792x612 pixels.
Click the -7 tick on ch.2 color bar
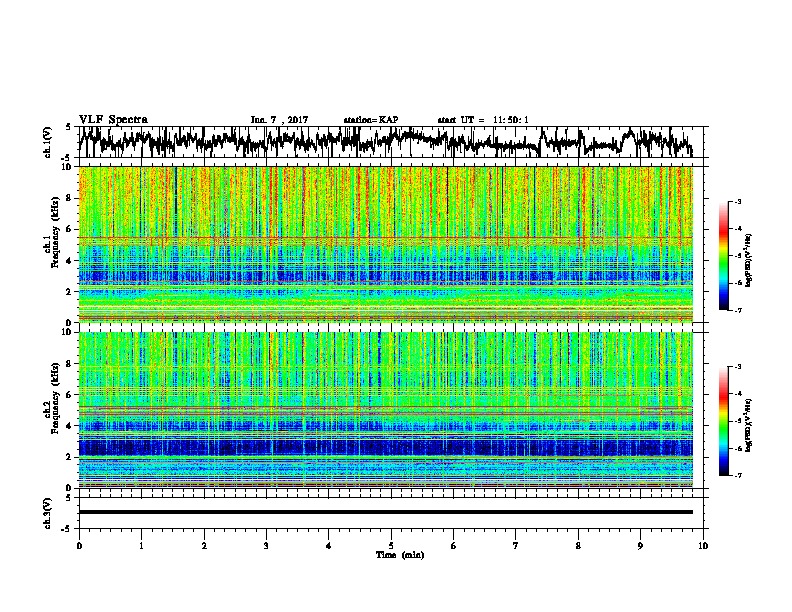click(x=738, y=476)
